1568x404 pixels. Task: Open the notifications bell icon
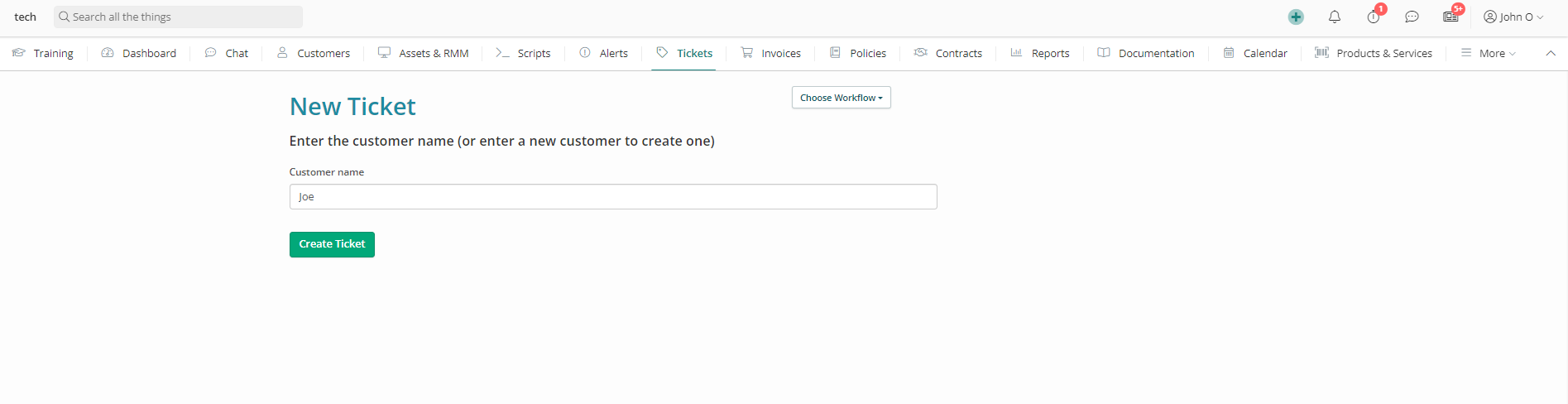(x=1335, y=17)
